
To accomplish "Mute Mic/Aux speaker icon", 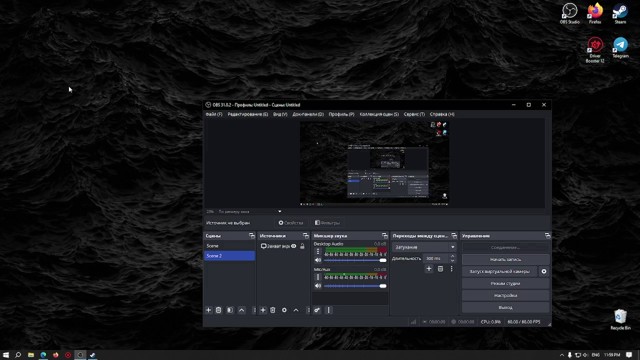I will (x=318, y=286).
